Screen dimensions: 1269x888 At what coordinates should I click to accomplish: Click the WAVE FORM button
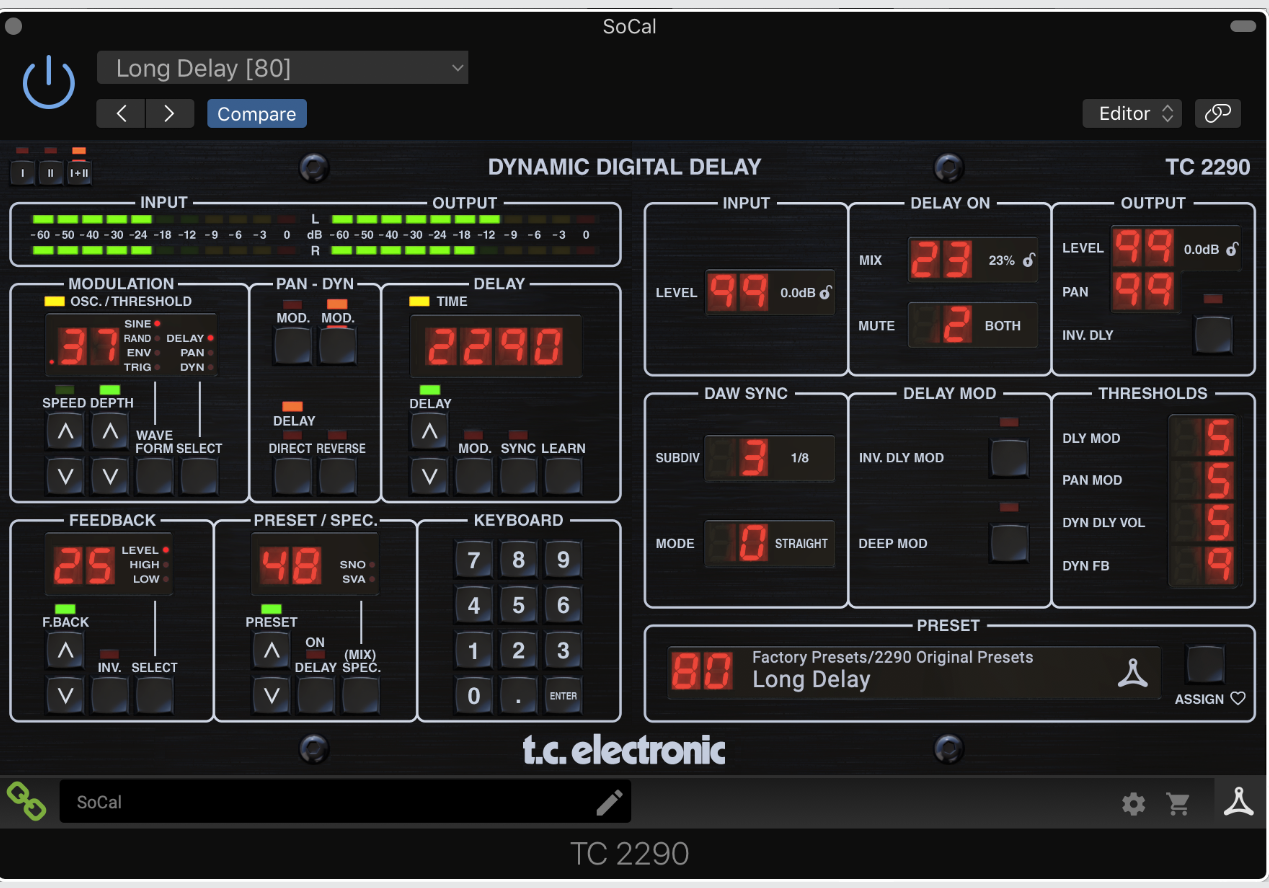pos(154,476)
